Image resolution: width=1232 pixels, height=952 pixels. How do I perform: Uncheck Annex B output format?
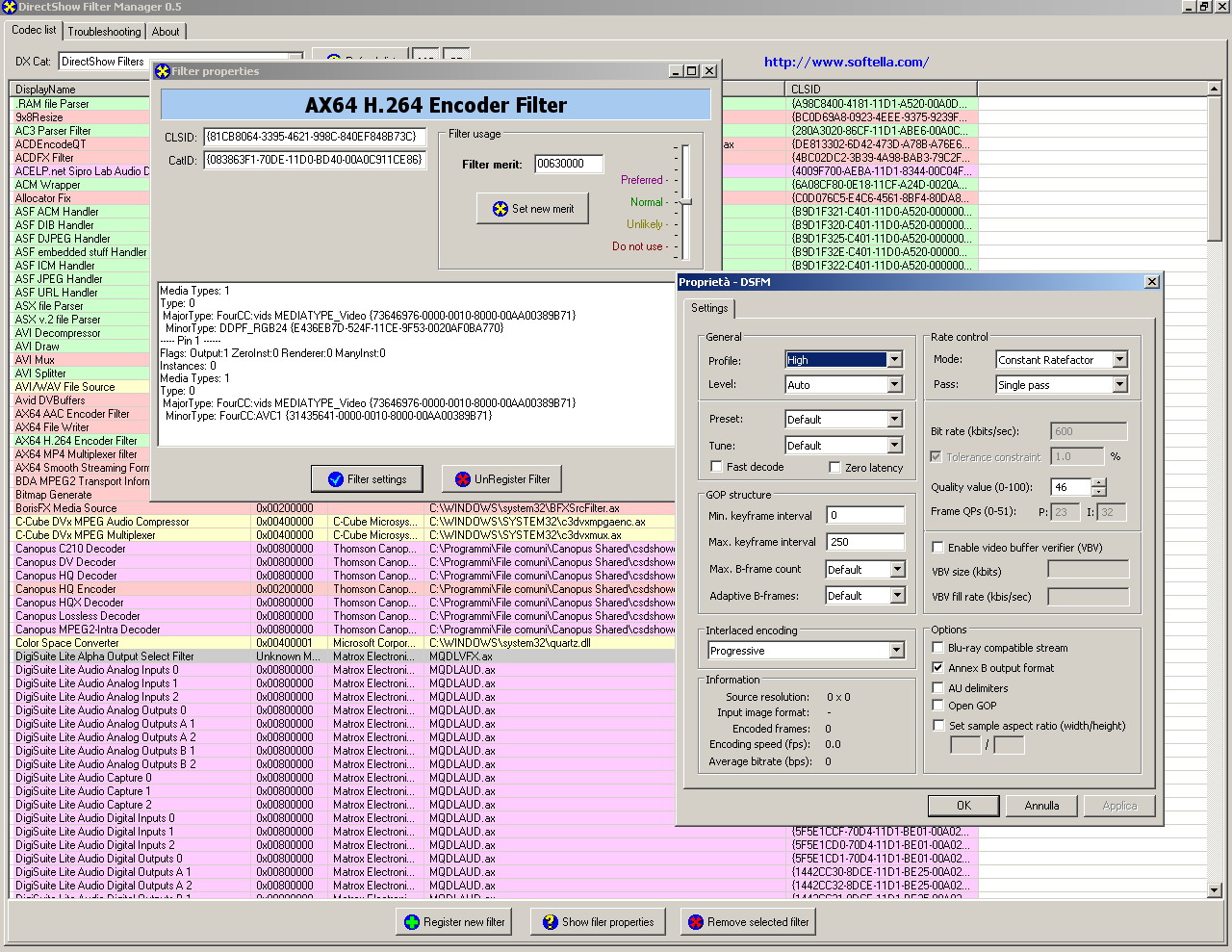pos(937,667)
